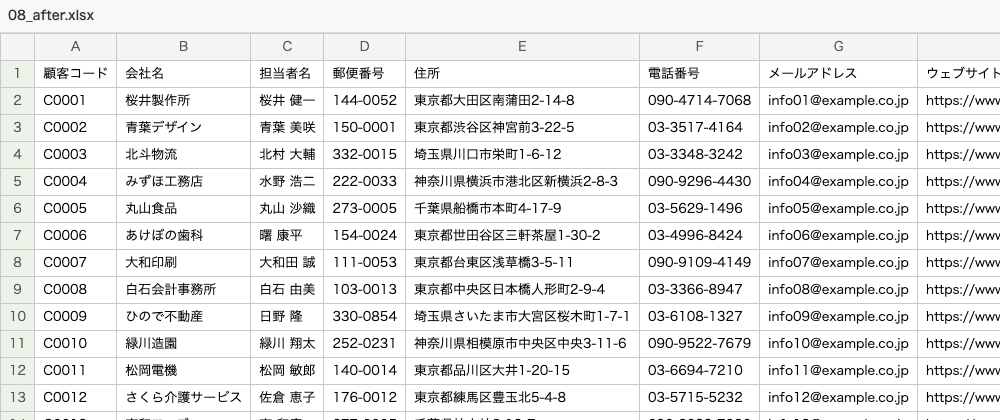Click the 郵便番号 header cell

click(x=364, y=74)
